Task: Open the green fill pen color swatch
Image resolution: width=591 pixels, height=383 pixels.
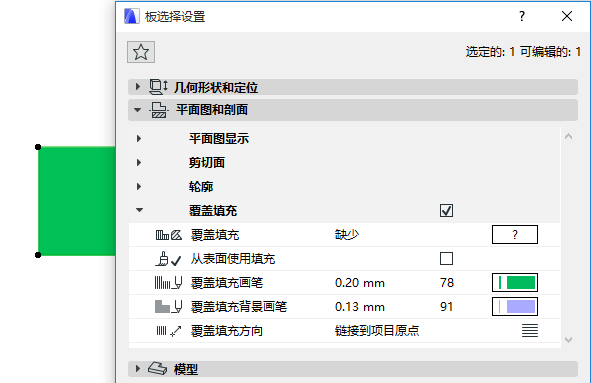Action: (514, 283)
